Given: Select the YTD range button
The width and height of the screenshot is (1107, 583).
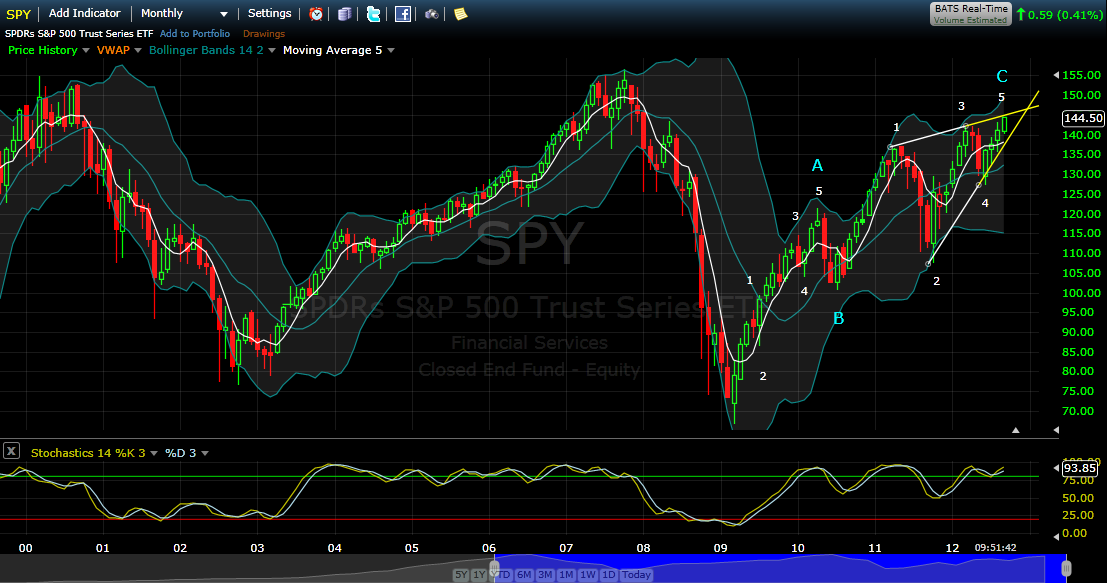Looking at the screenshot, I should click(x=503, y=575).
